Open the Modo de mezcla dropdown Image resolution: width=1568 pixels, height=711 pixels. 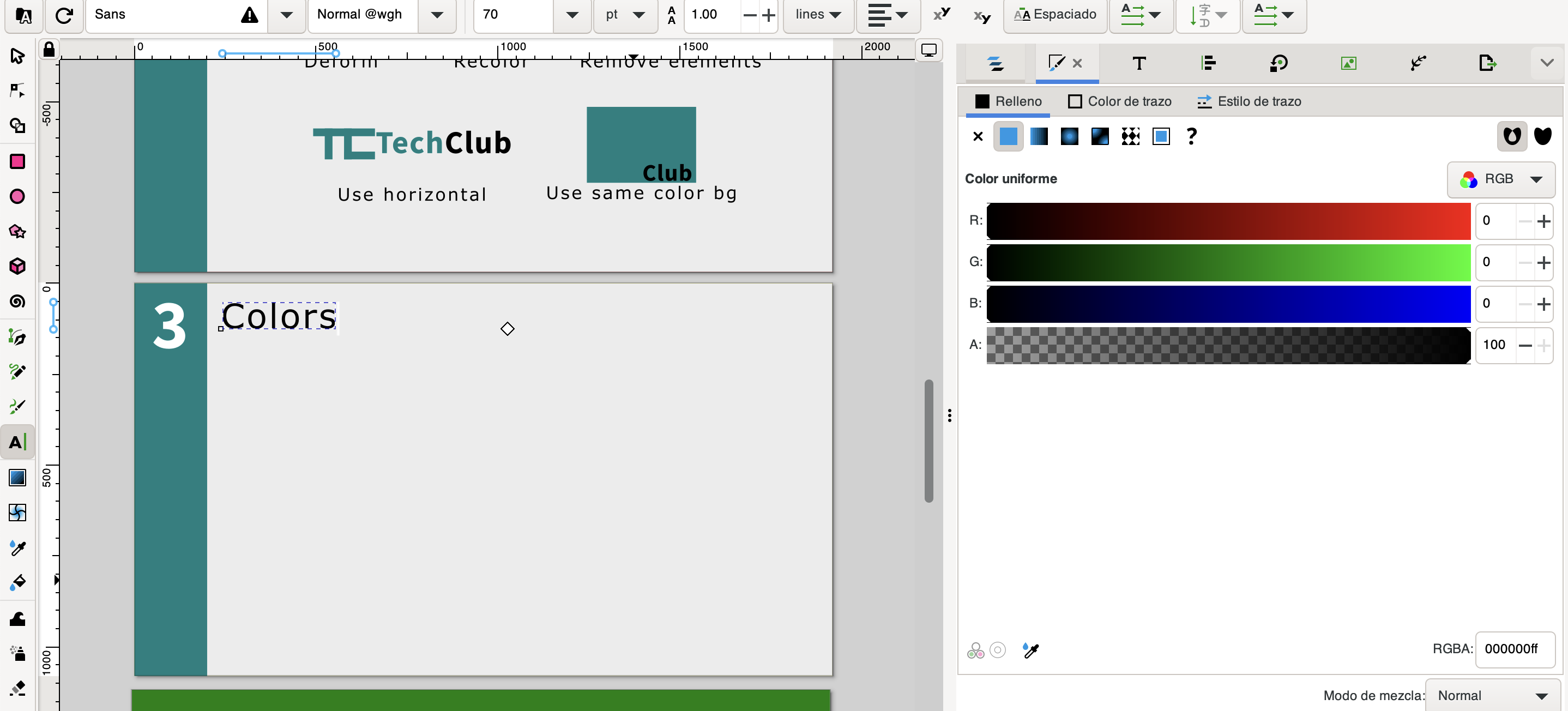click(1493, 696)
